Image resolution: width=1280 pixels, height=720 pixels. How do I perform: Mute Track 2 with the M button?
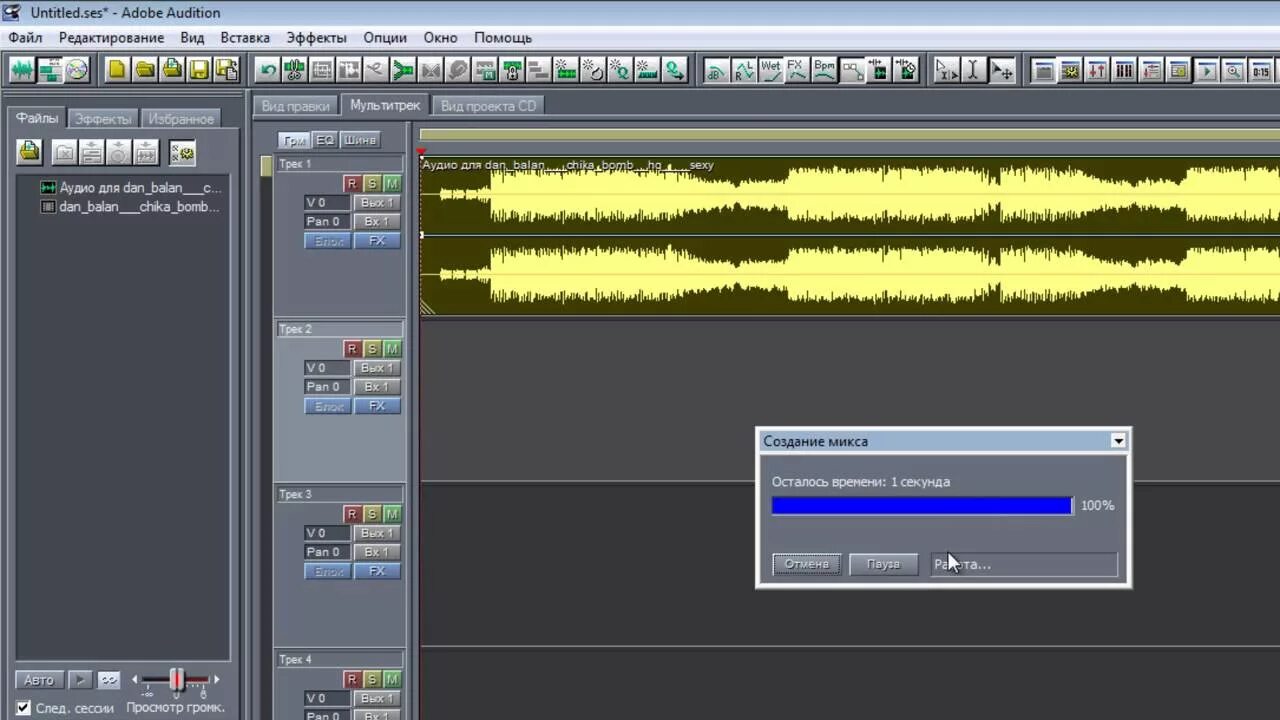pos(391,348)
